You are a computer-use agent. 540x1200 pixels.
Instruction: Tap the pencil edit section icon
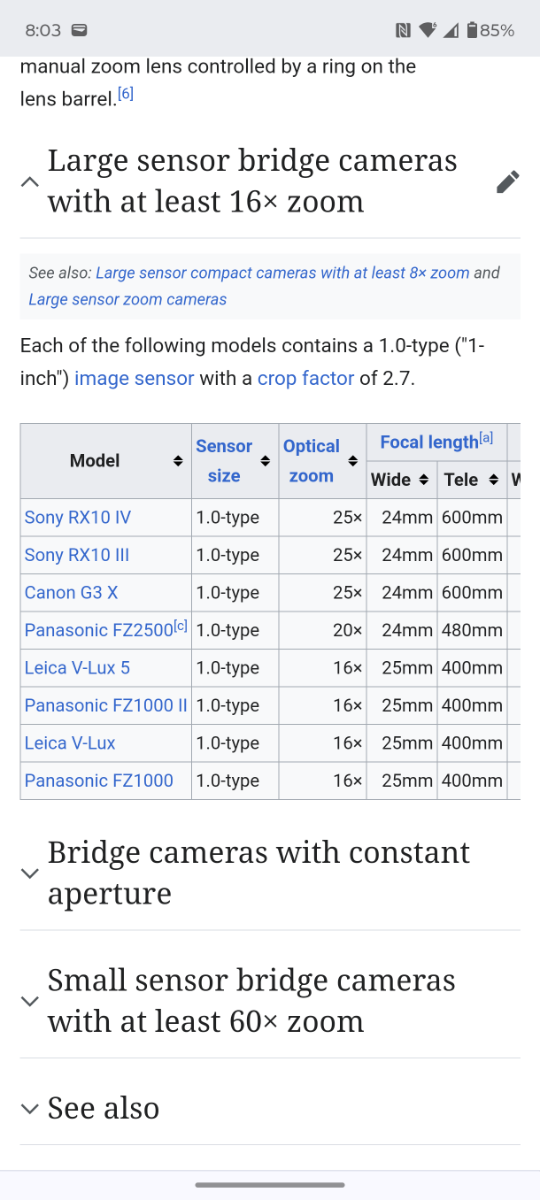tap(507, 182)
